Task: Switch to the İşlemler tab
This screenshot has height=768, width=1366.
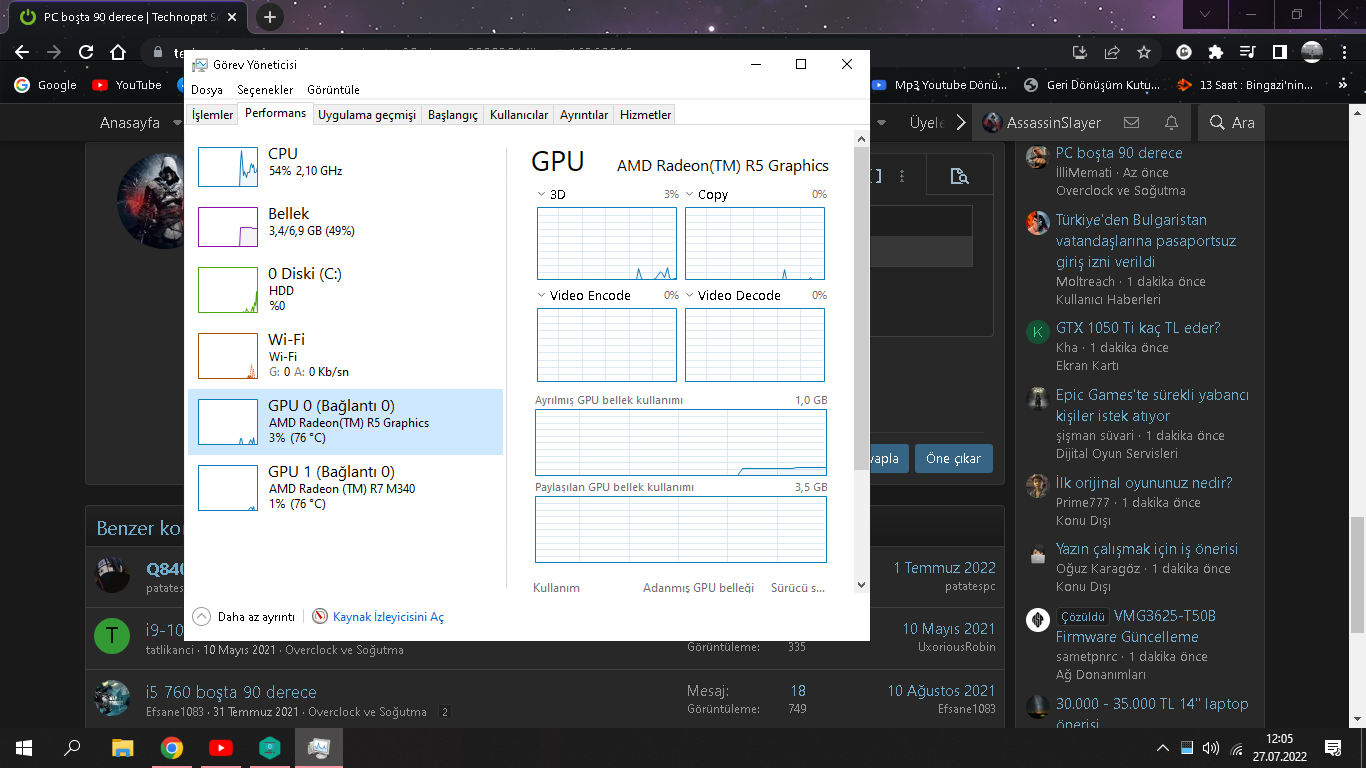Action: click(x=212, y=115)
